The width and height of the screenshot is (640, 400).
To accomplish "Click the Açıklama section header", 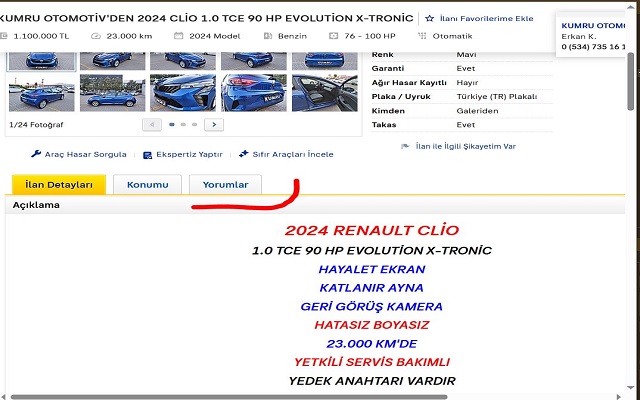I will (x=36, y=205).
